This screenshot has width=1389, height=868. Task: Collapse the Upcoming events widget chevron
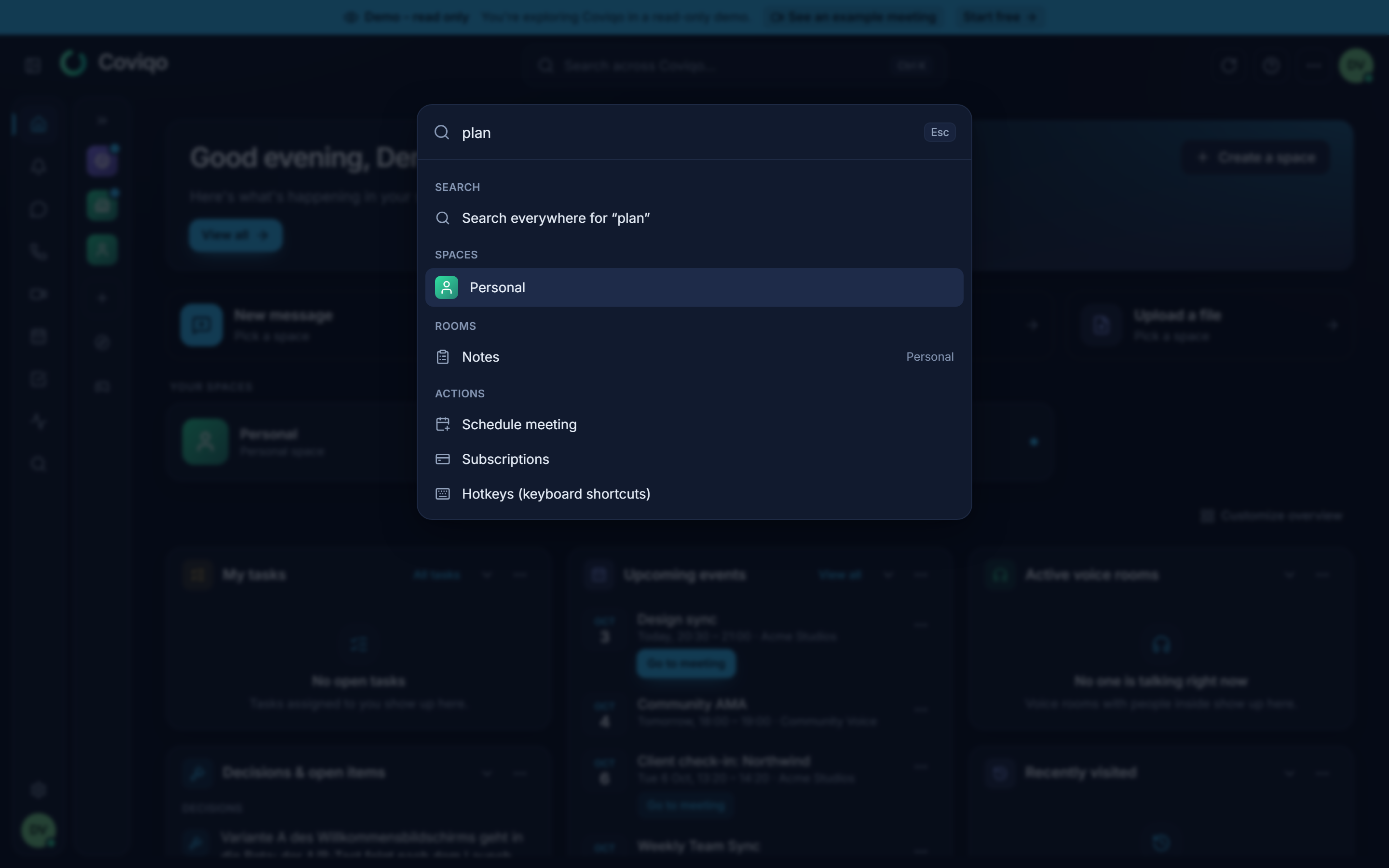tap(888, 575)
